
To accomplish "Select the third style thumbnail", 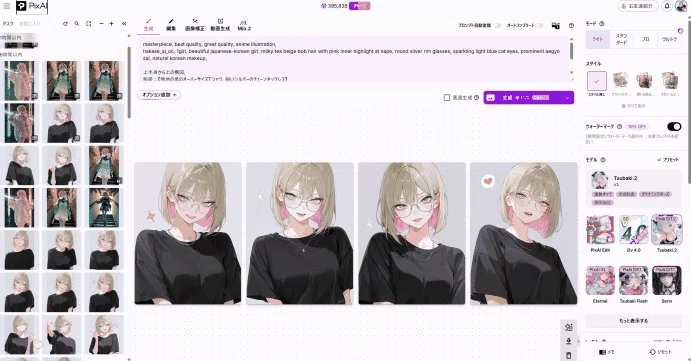I will (644, 81).
